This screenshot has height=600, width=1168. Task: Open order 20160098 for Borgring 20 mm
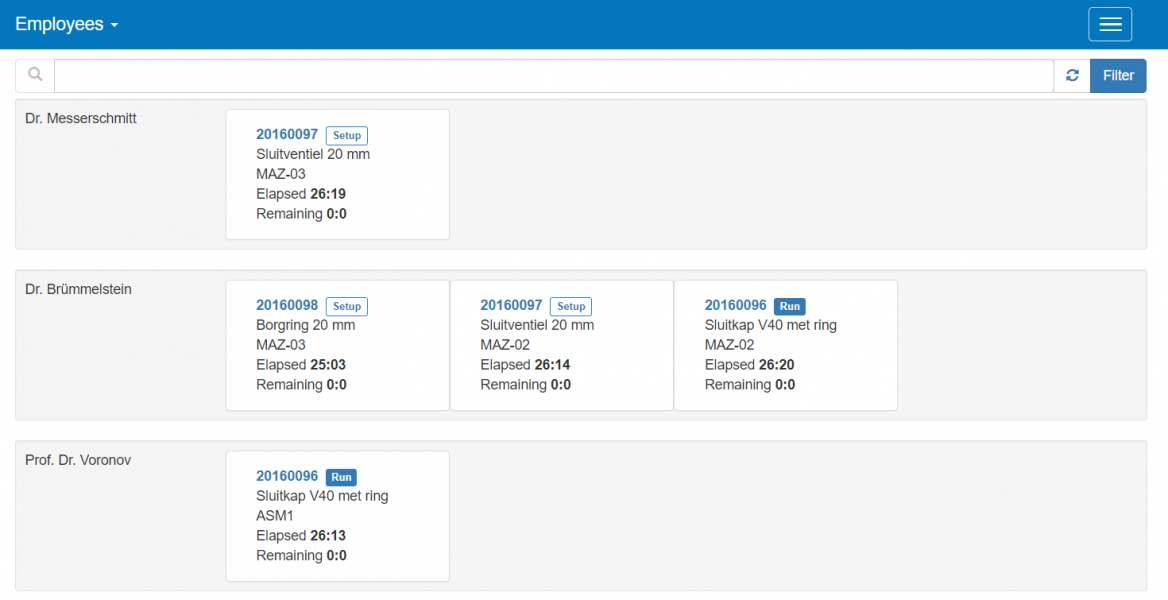coord(287,306)
